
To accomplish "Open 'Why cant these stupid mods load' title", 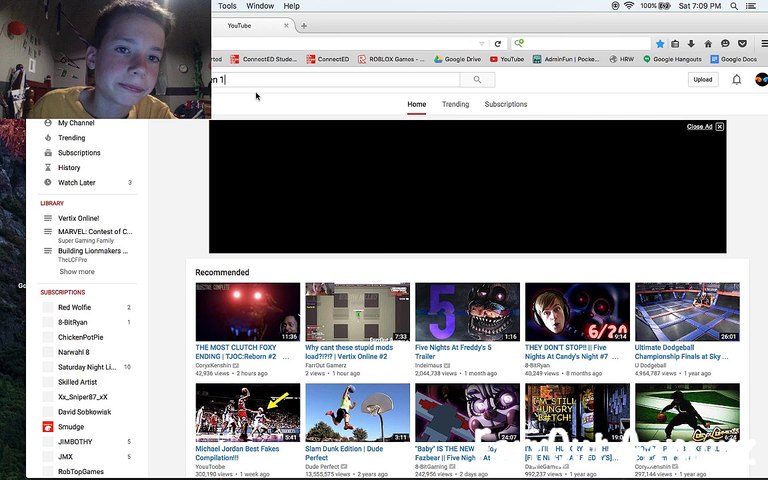I will click(x=349, y=352).
